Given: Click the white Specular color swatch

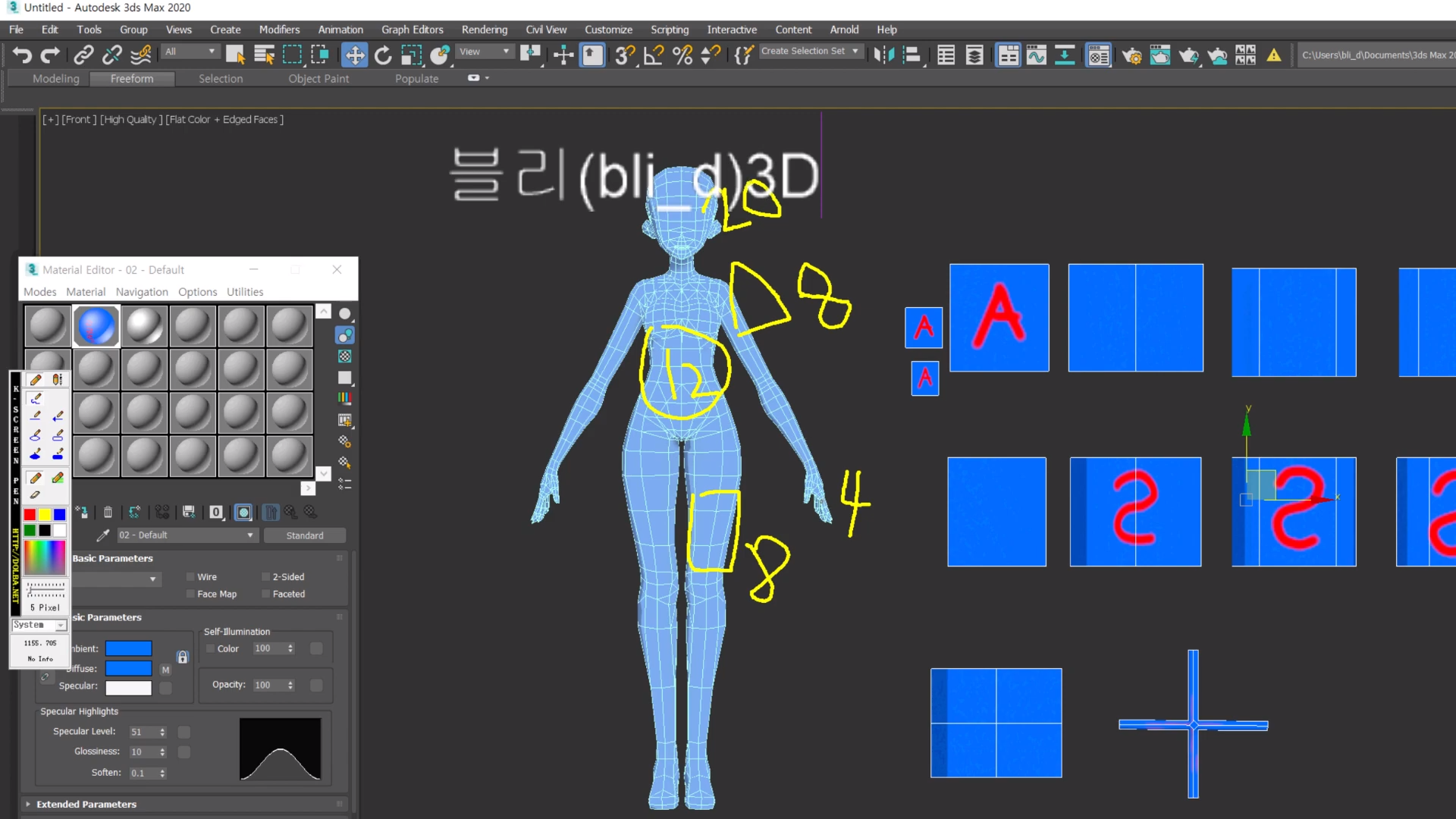Looking at the screenshot, I should point(128,687).
